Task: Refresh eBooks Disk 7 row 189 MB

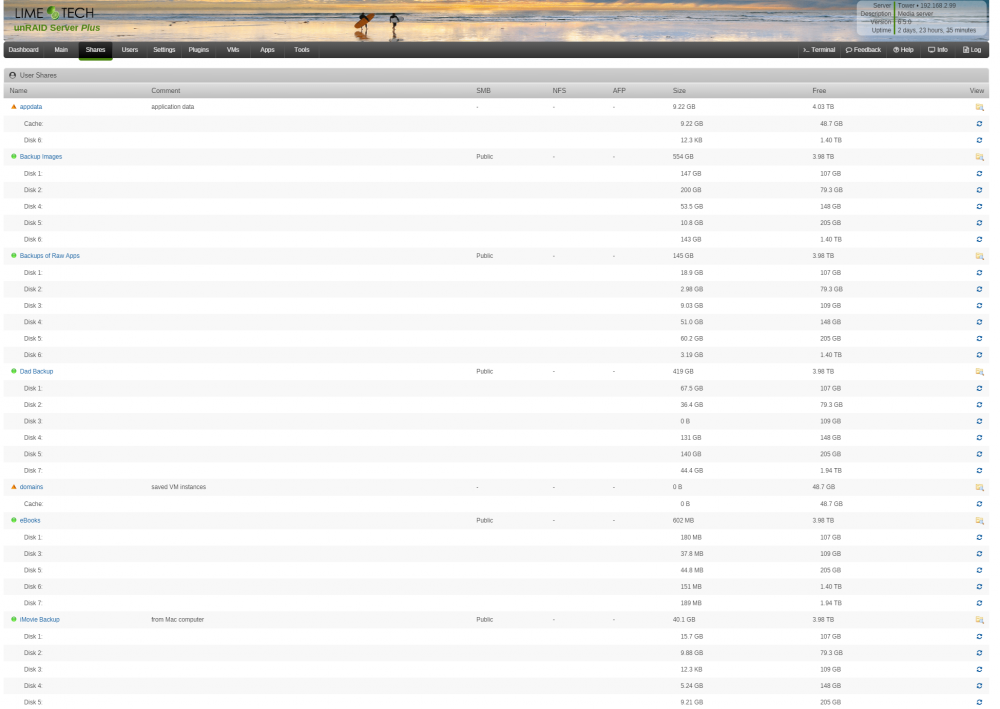Action: point(979,603)
